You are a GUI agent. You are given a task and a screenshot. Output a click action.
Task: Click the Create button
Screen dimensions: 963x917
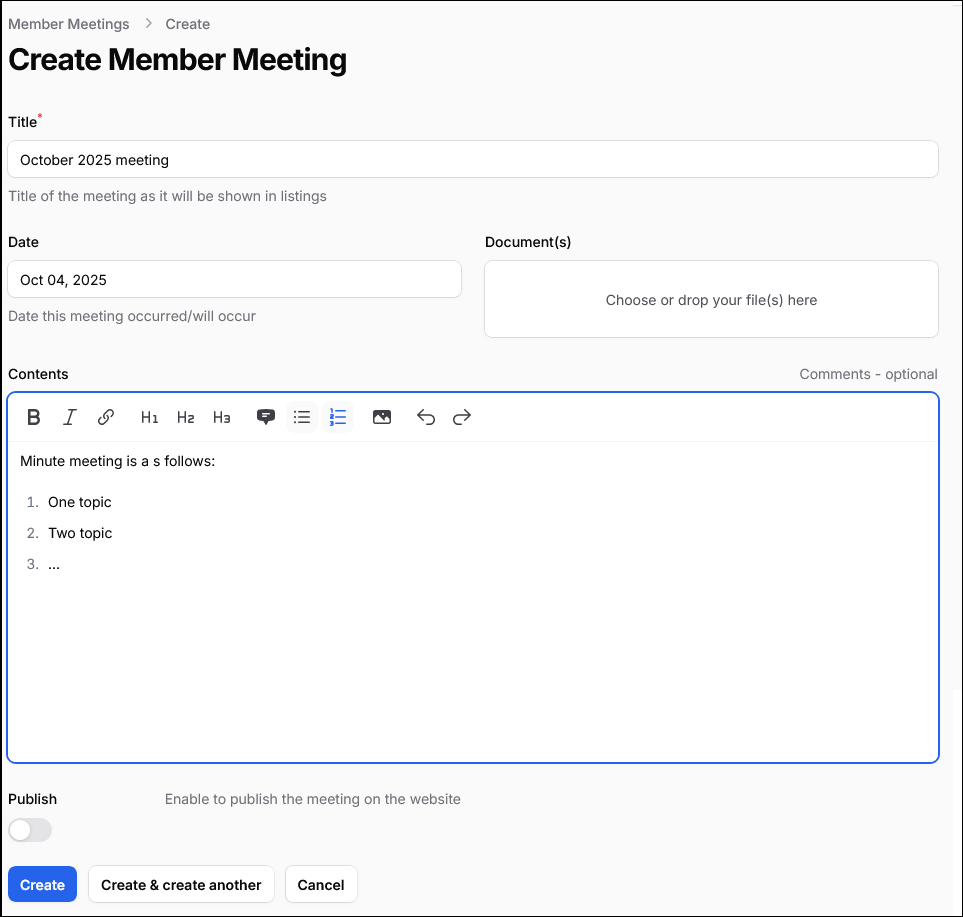42,884
